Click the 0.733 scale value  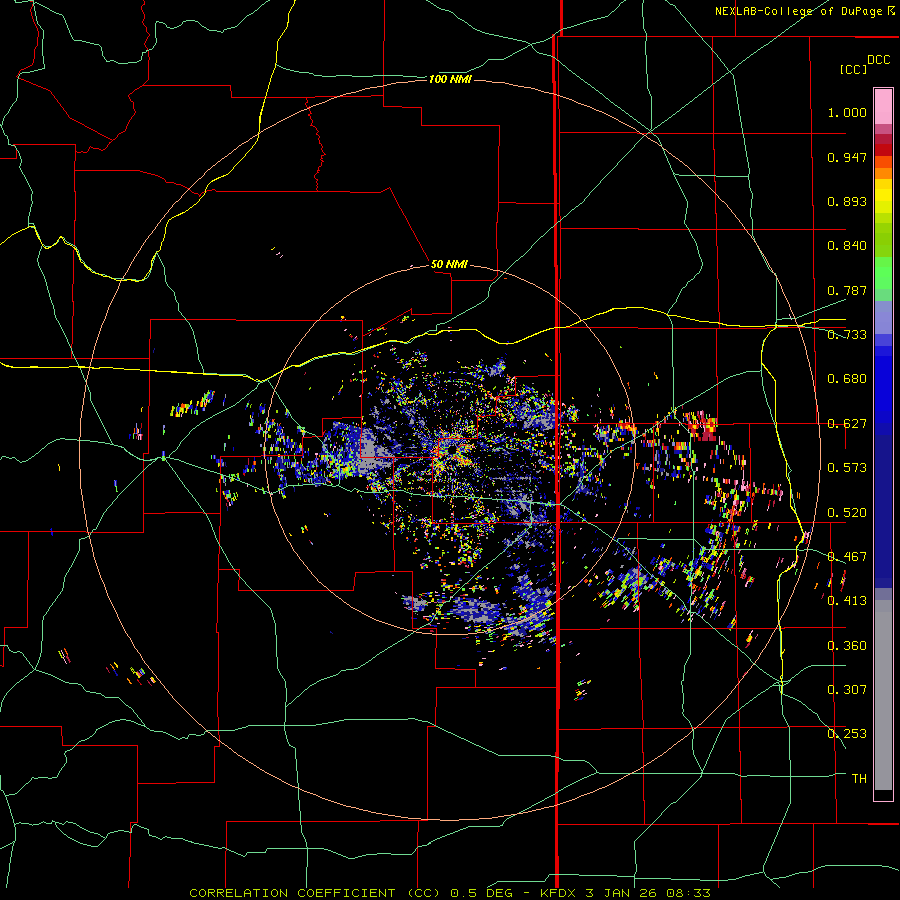point(847,335)
